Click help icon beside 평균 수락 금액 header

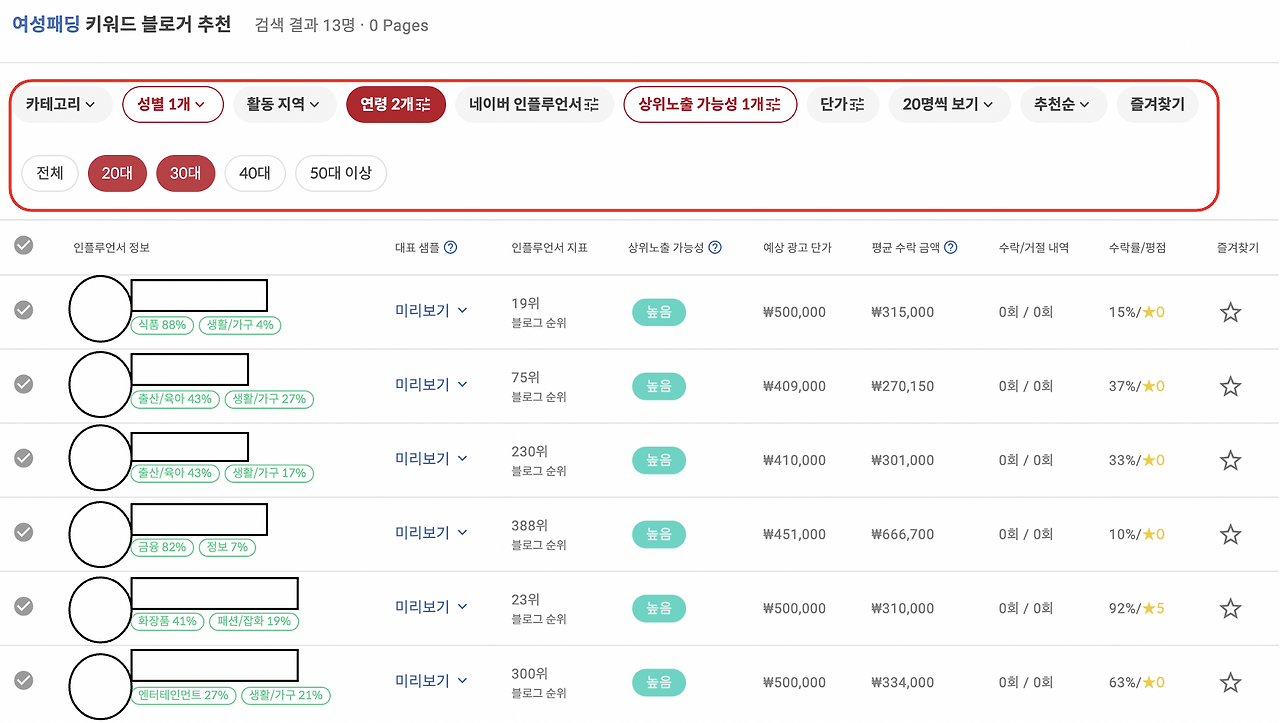point(952,247)
